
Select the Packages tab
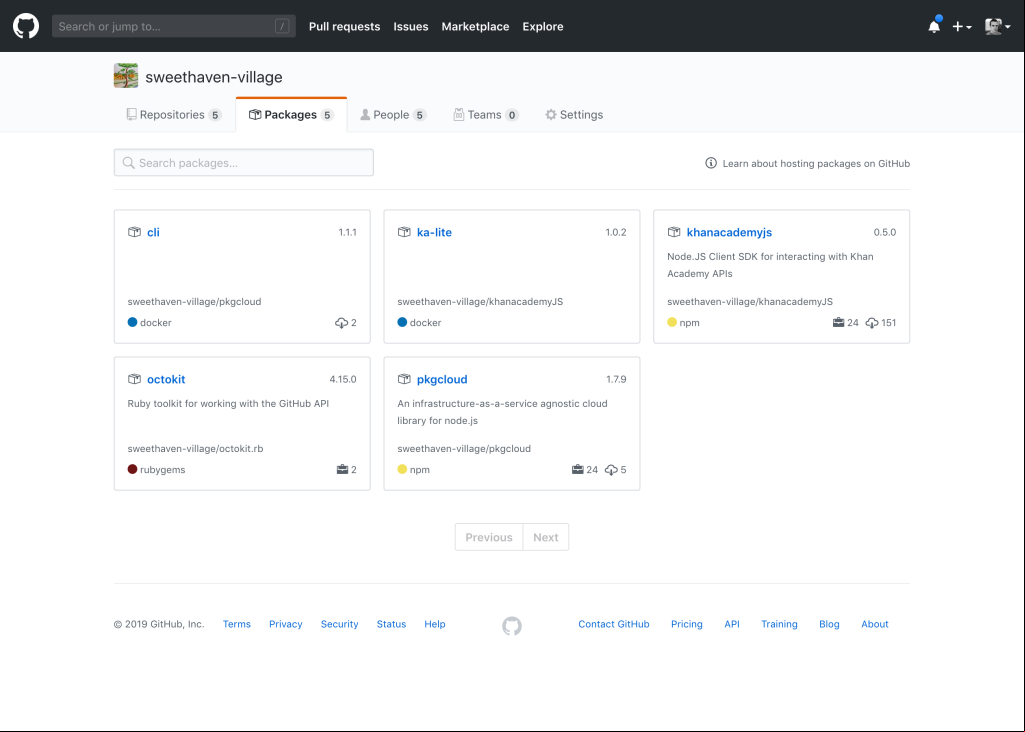tap(292, 114)
